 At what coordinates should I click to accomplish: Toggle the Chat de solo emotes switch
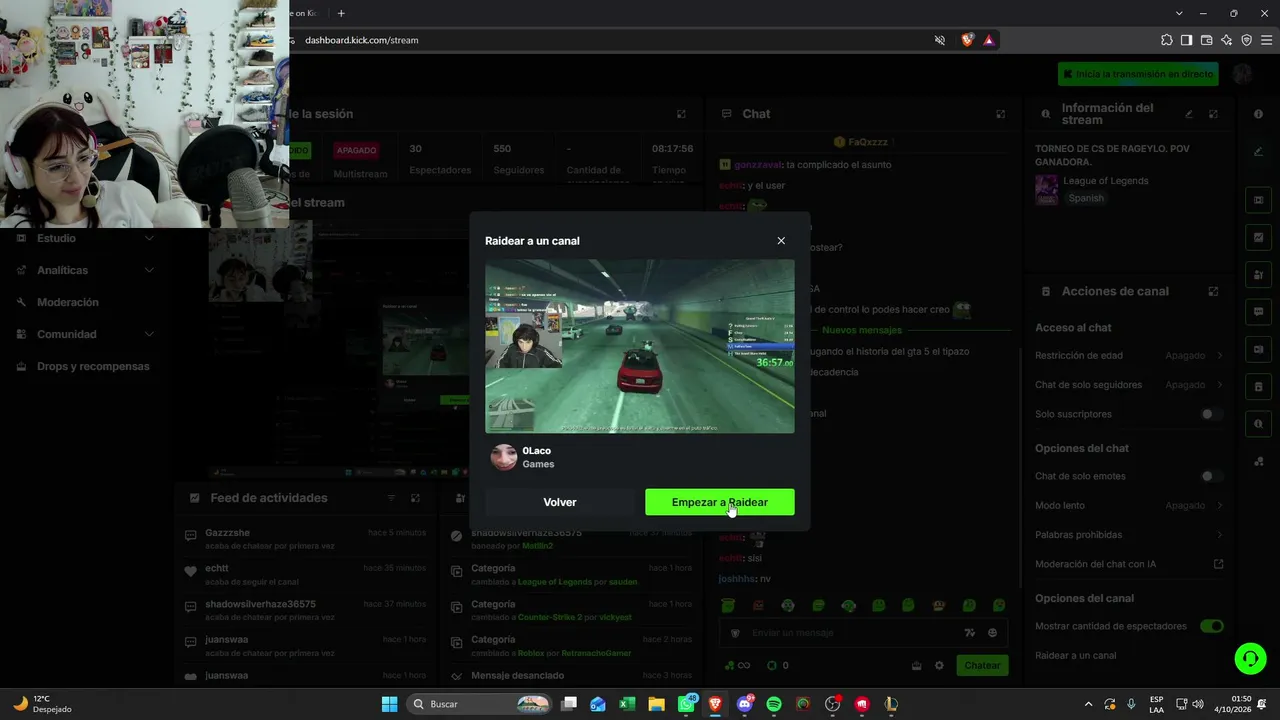[1211, 476]
